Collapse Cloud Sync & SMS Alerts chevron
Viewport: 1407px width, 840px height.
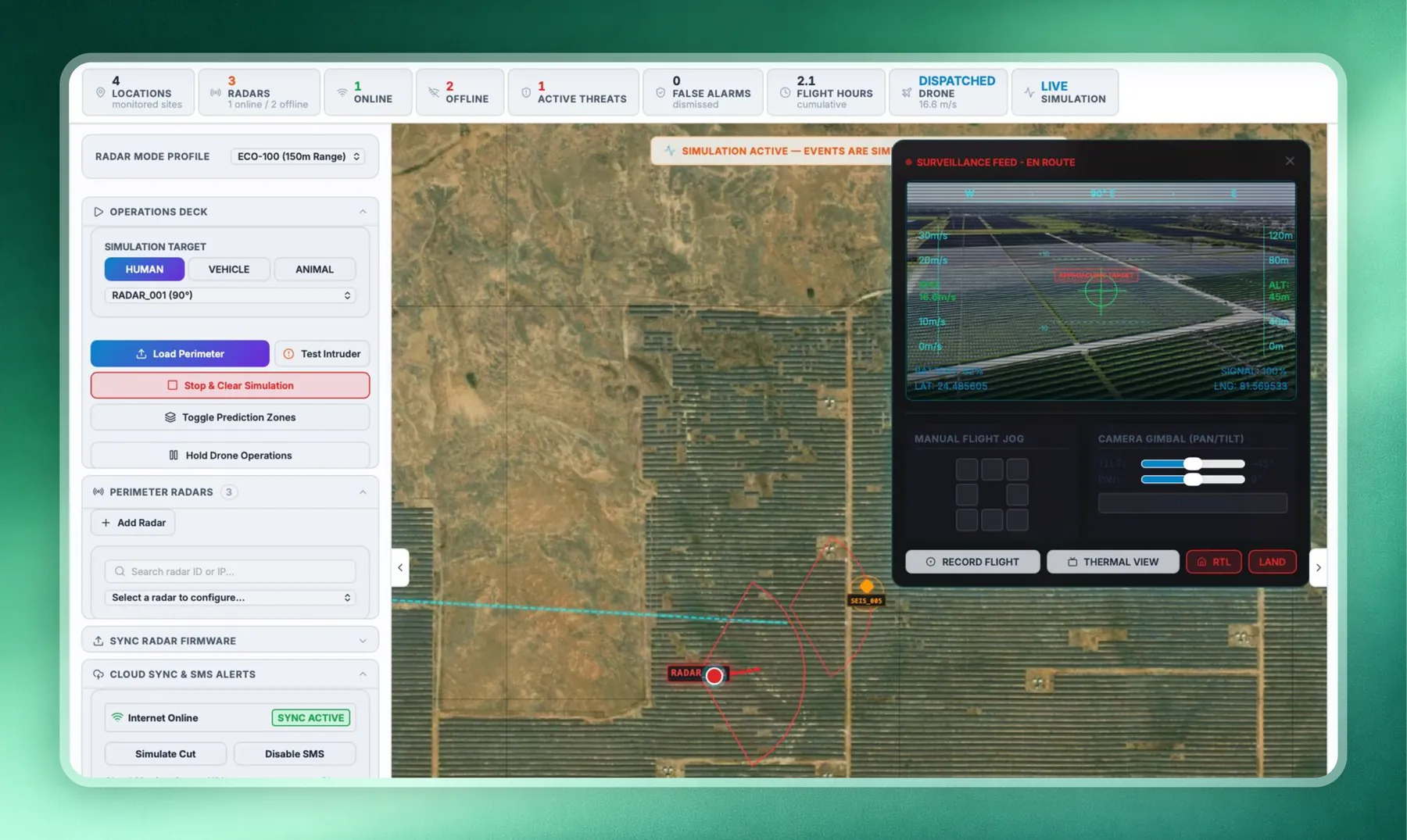pyautogui.click(x=363, y=674)
